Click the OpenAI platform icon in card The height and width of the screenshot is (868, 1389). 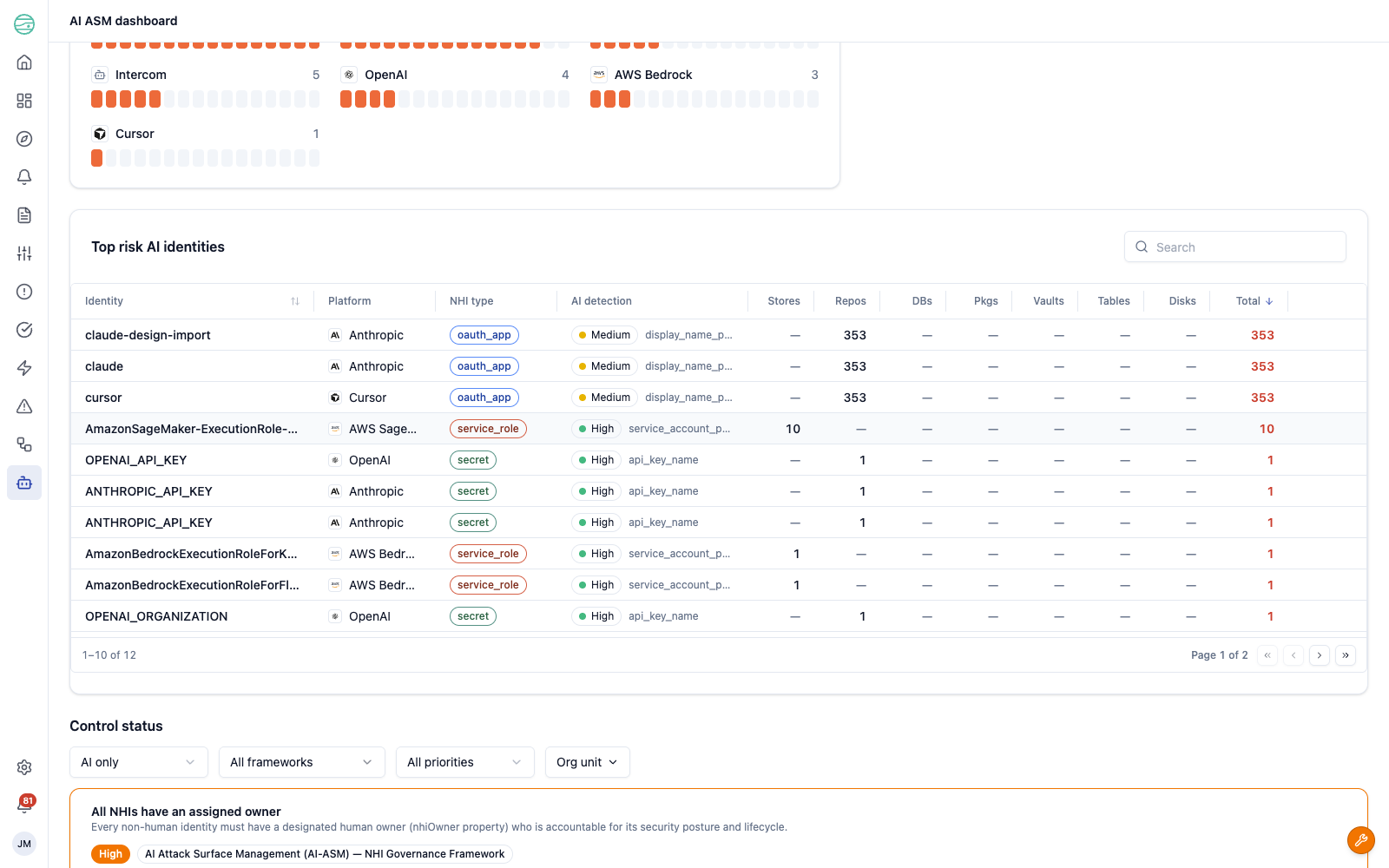(x=349, y=75)
